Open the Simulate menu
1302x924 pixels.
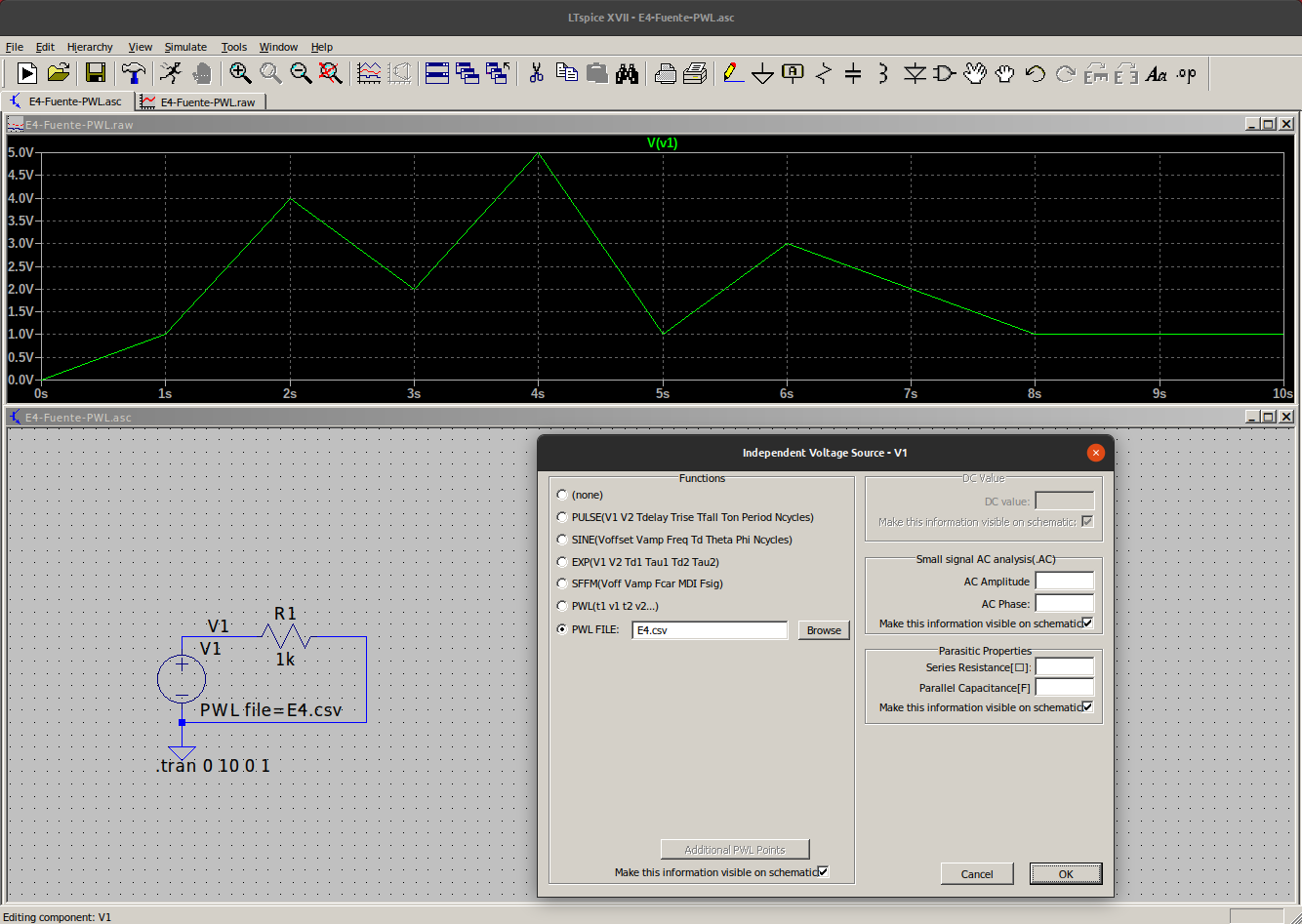[185, 47]
